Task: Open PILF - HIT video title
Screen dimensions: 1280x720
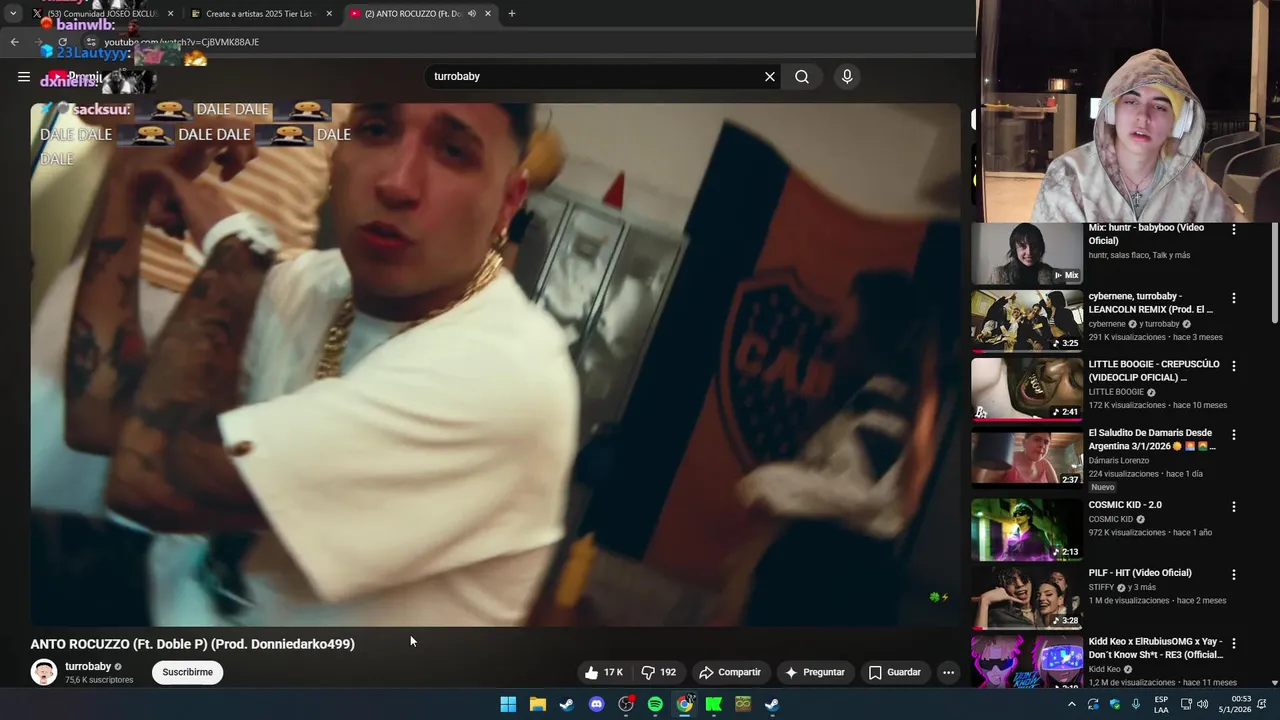Action: coord(1140,573)
